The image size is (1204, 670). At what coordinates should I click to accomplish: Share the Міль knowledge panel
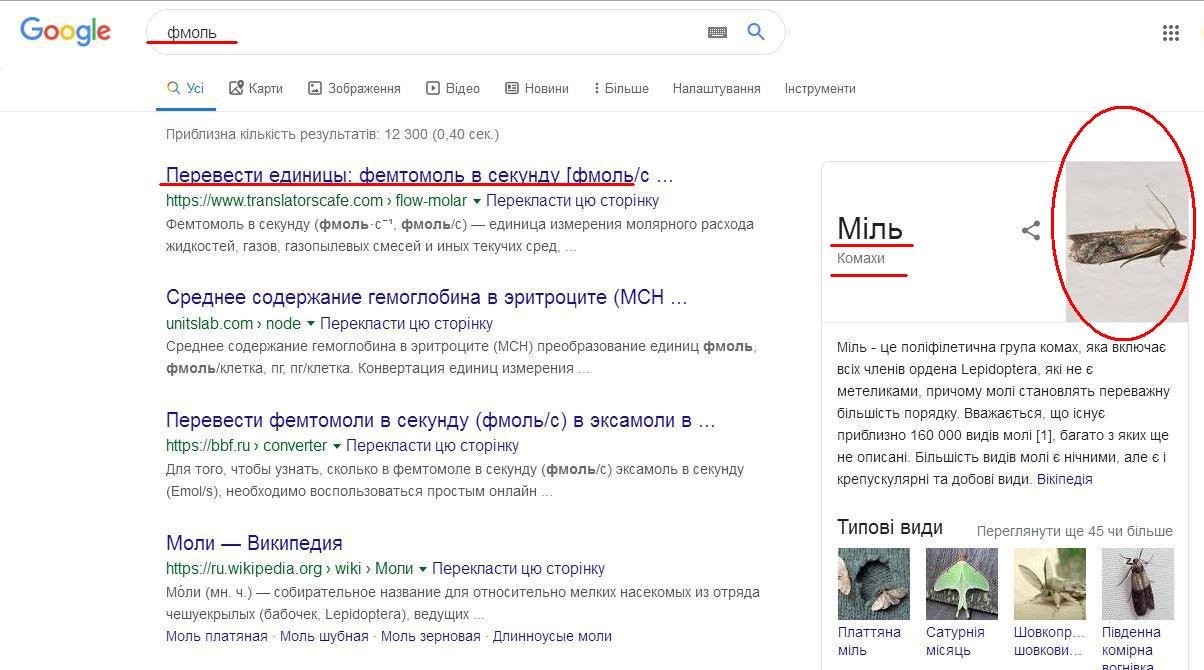[x=1030, y=231]
